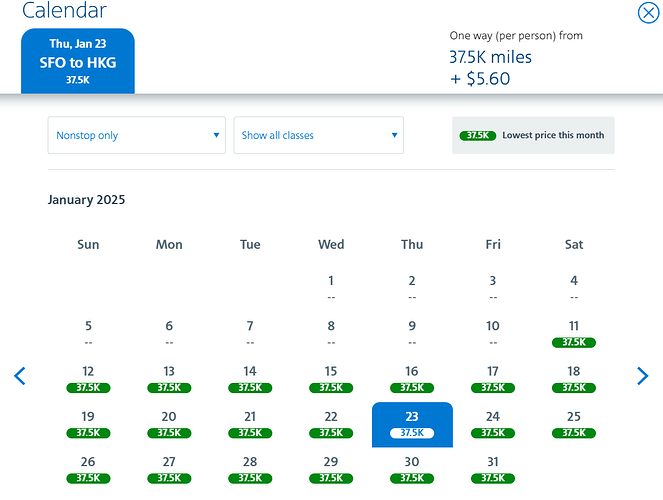Screen dimensions: 663x500
Task: Go to previous month using left chevron
Action: click(x=20, y=376)
